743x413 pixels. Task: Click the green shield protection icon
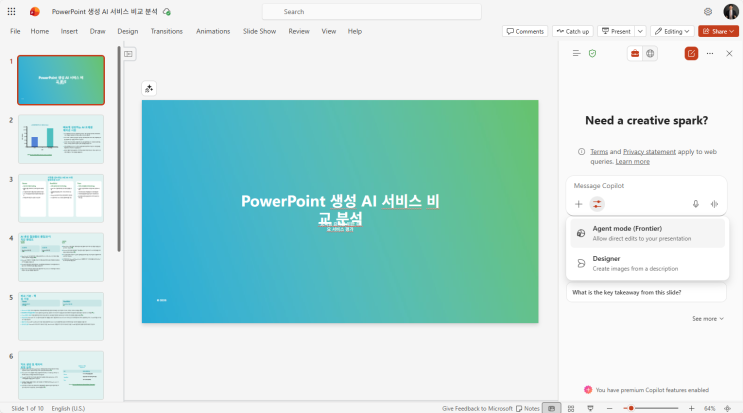(x=592, y=54)
